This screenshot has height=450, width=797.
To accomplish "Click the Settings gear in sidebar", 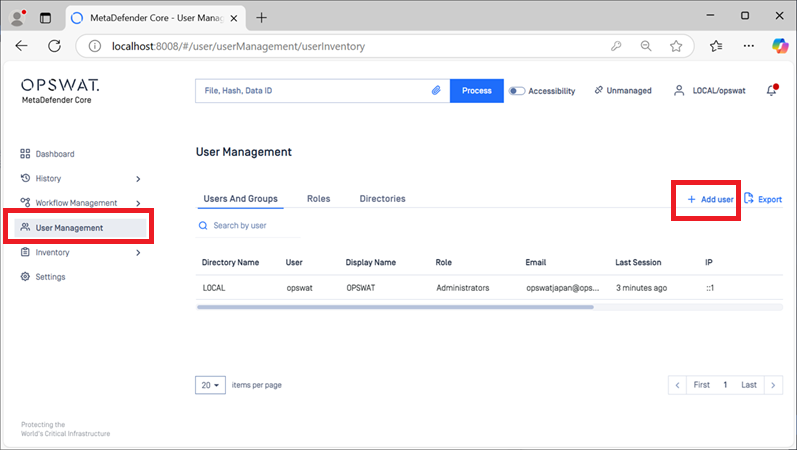I will point(26,277).
